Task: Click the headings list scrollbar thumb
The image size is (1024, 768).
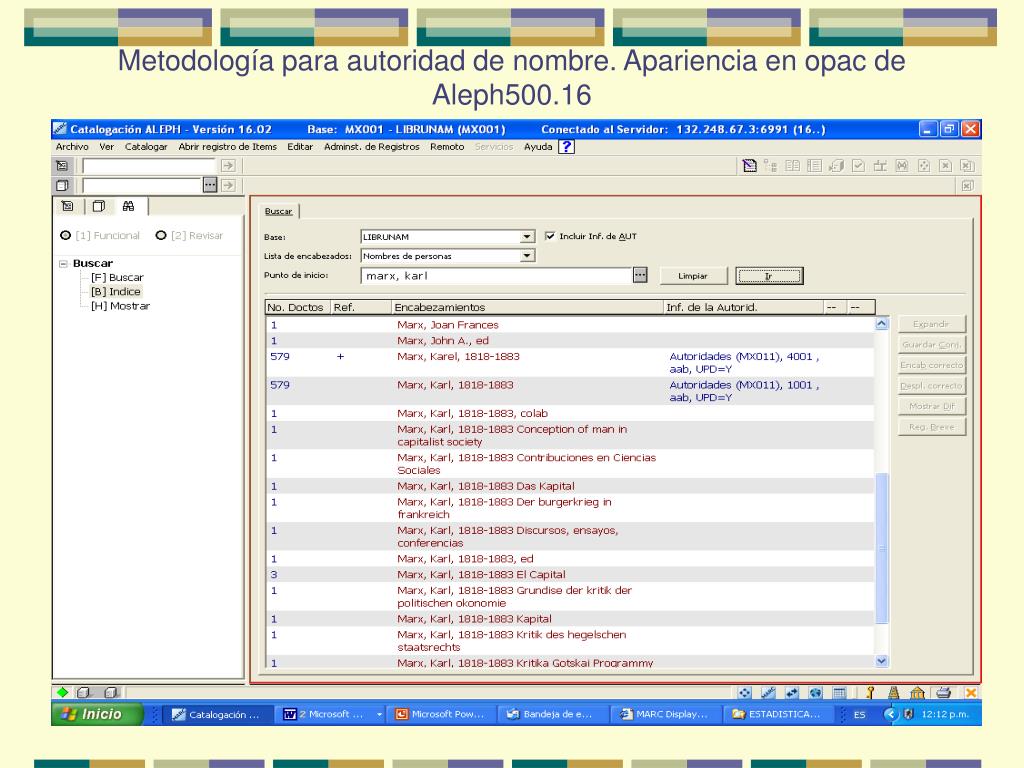Action: point(882,547)
